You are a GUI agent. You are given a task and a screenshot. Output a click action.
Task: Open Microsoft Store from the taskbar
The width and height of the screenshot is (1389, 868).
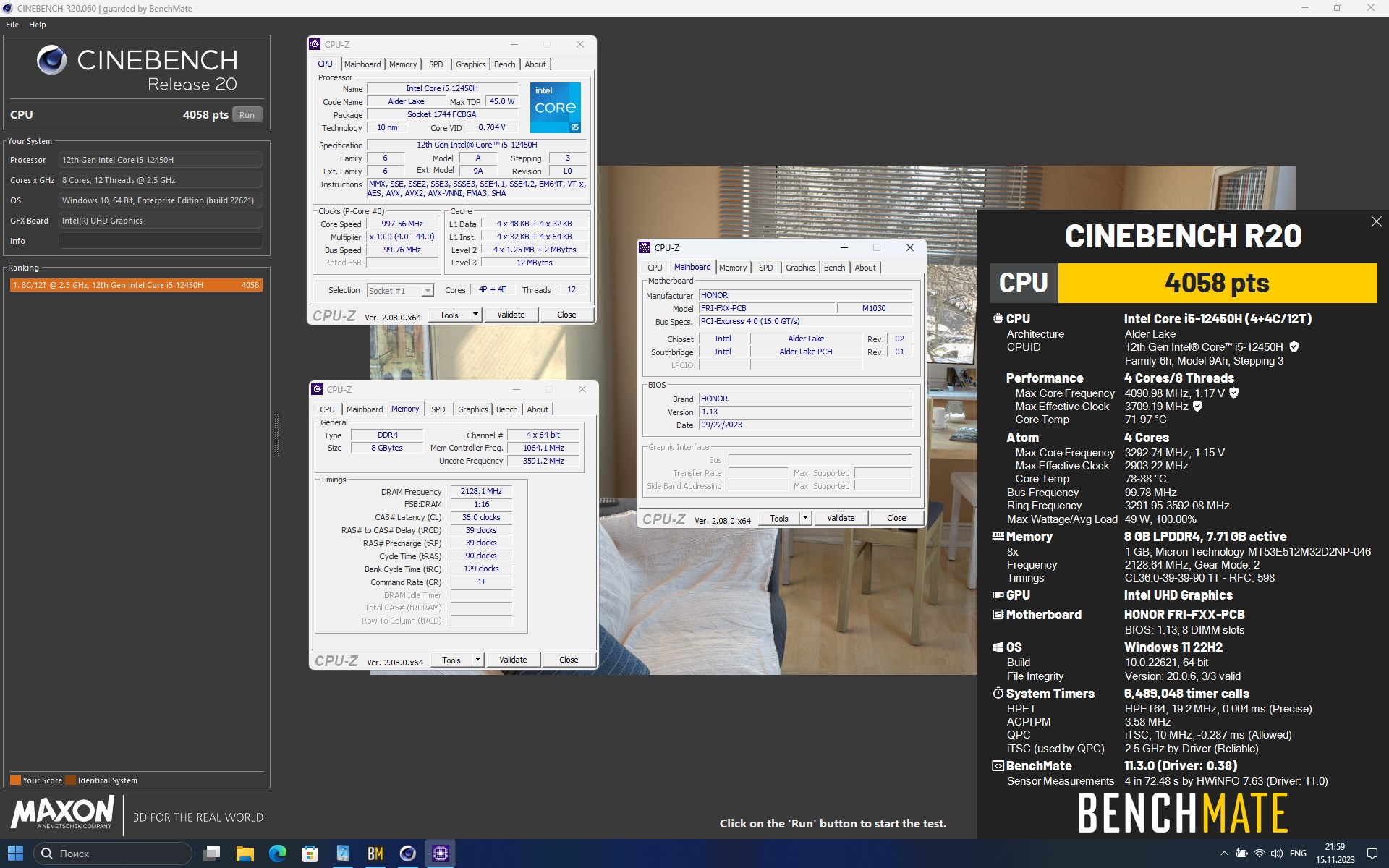310,854
